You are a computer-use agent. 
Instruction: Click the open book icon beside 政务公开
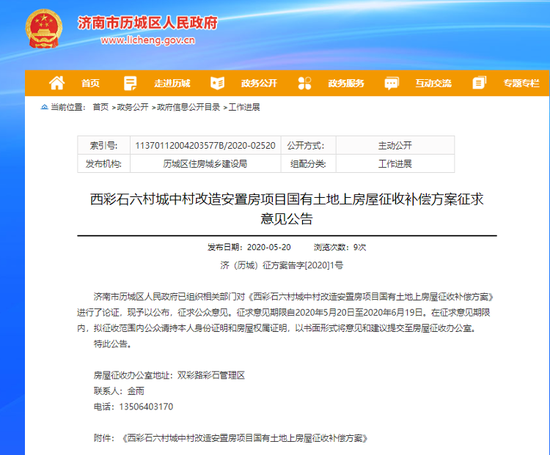click(x=217, y=83)
